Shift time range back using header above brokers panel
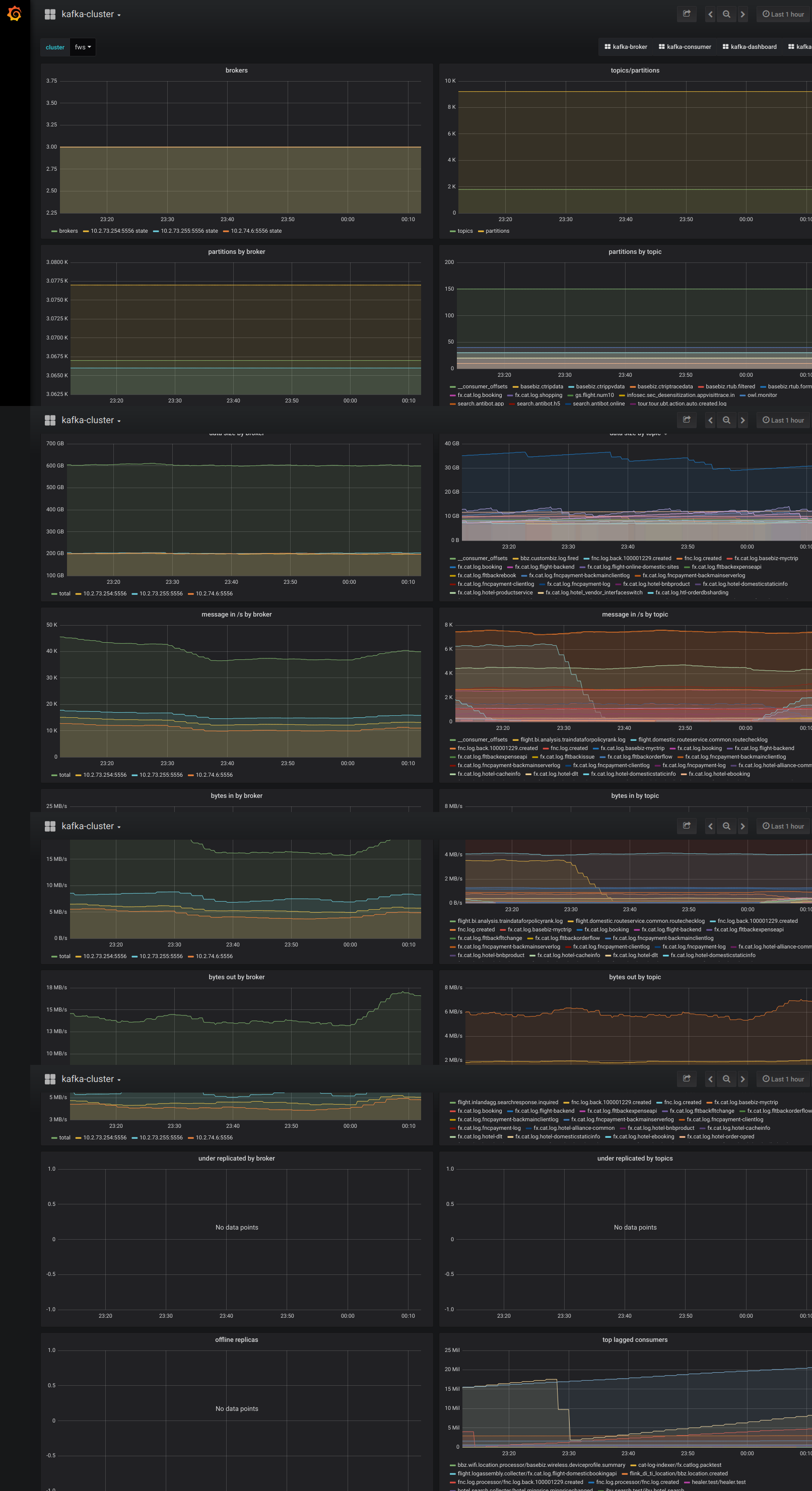 pos(710,15)
